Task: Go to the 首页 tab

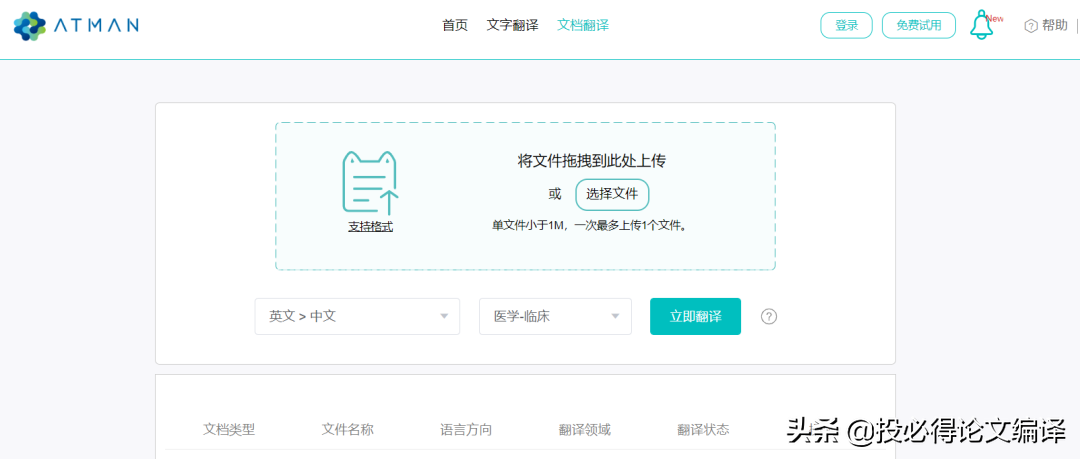Action: pyautogui.click(x=455, y=26)
